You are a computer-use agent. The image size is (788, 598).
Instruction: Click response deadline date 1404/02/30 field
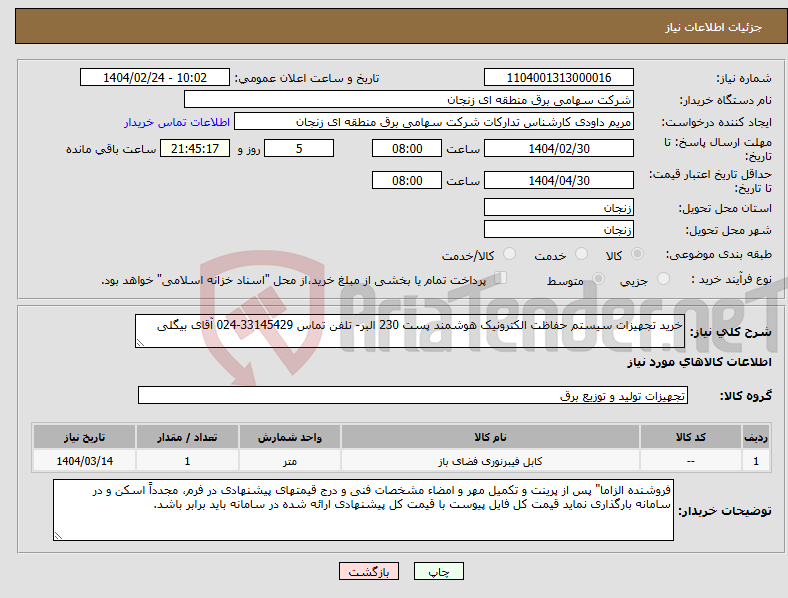558,148
